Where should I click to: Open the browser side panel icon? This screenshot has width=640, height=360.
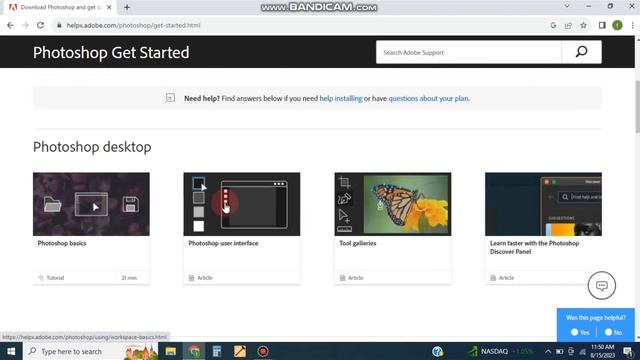coord(602,25)
